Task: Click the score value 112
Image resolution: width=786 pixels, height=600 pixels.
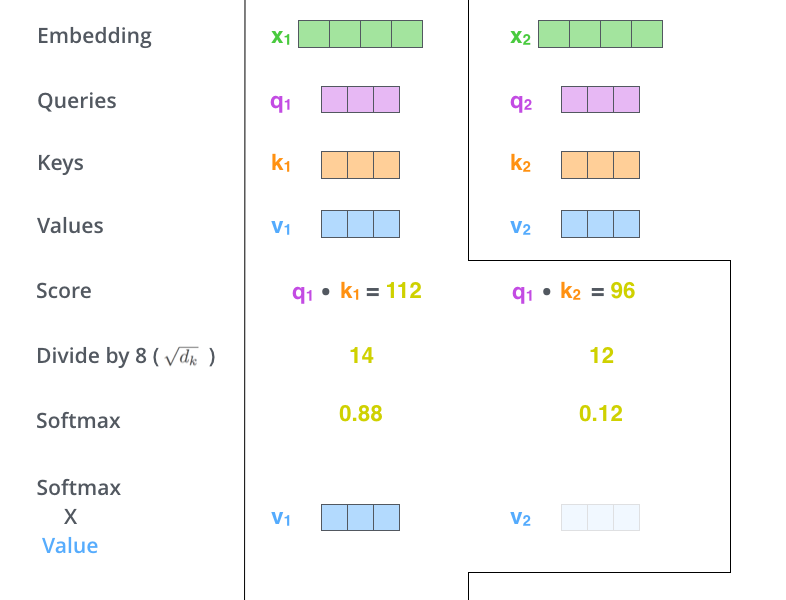Action: [404, 291]
